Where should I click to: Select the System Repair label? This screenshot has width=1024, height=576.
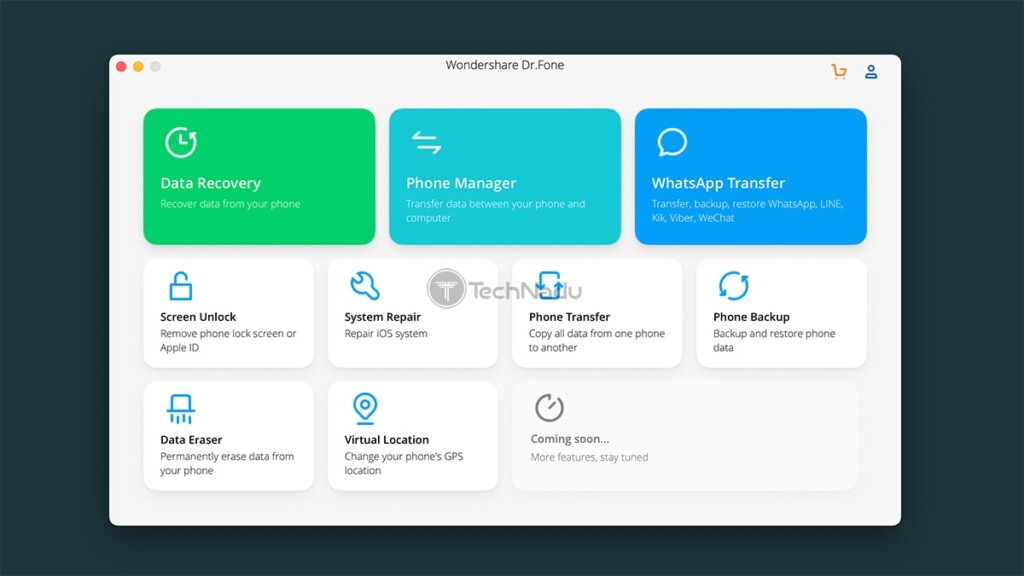pyautogui.click(x=383, y=317)
